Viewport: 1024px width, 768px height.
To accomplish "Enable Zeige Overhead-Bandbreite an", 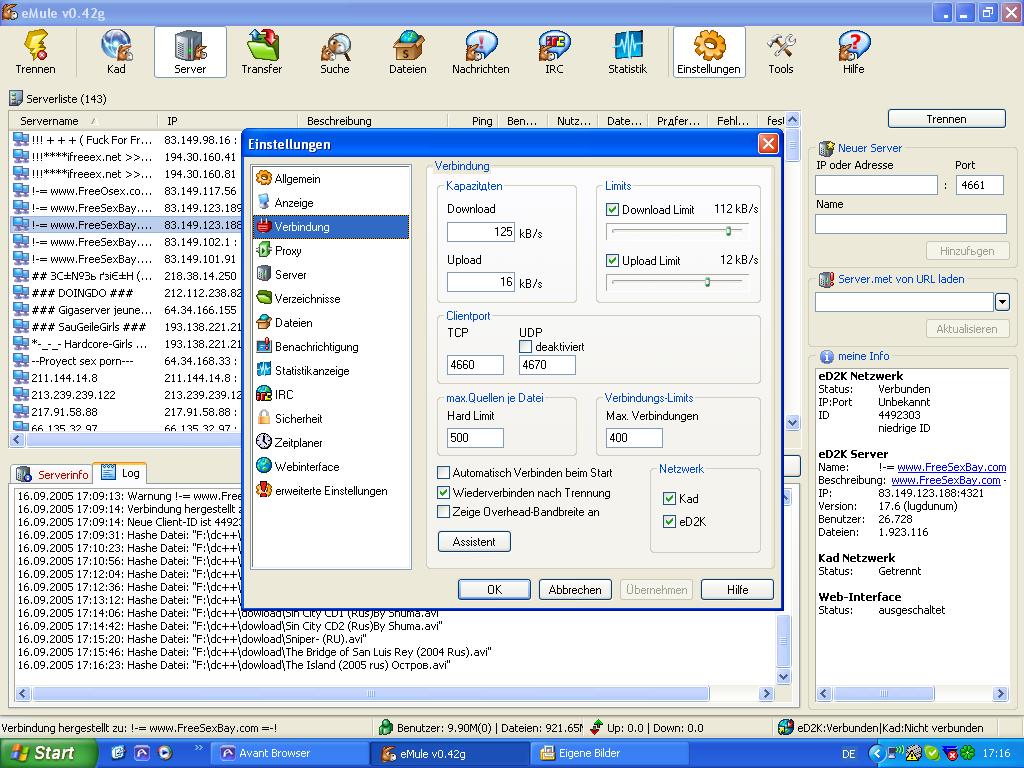I will (x=443, y=512).
